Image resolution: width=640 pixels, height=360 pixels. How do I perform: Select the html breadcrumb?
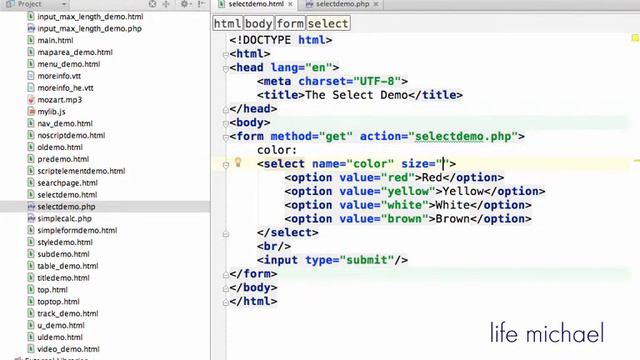coord(228,23)
